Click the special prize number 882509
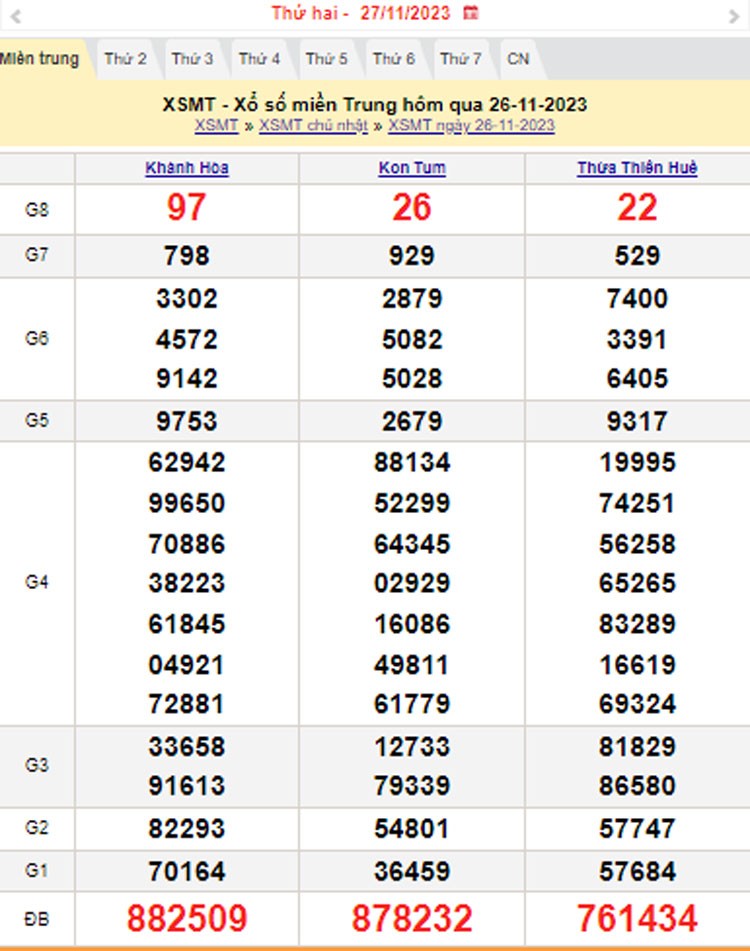The width and height of the screenshot is (750, 951). (187, 917)
